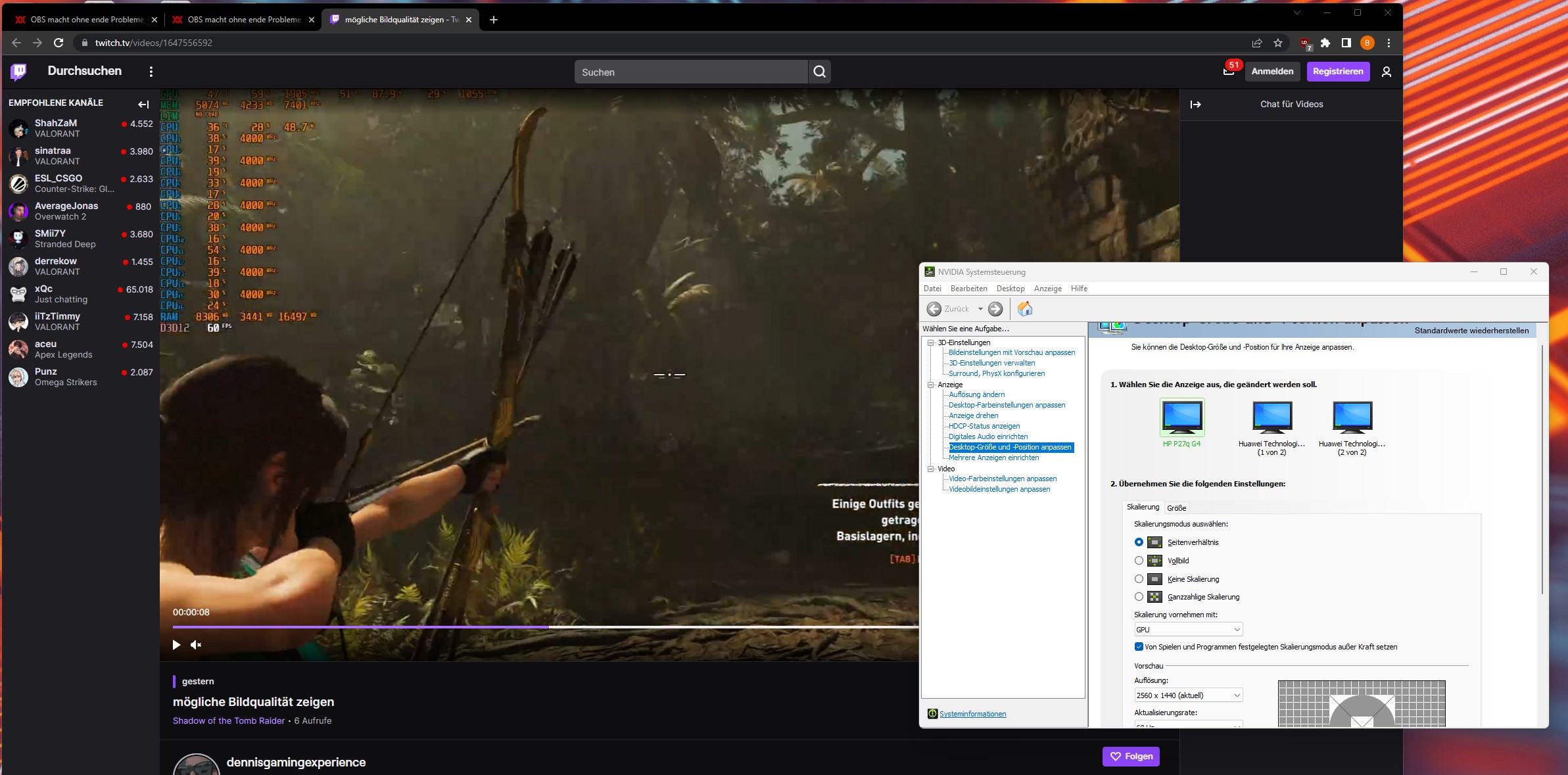This screenshot has height=775, width=1568.
Task: Open the Shadow of the Tomb Raider link
Action: 229,720
